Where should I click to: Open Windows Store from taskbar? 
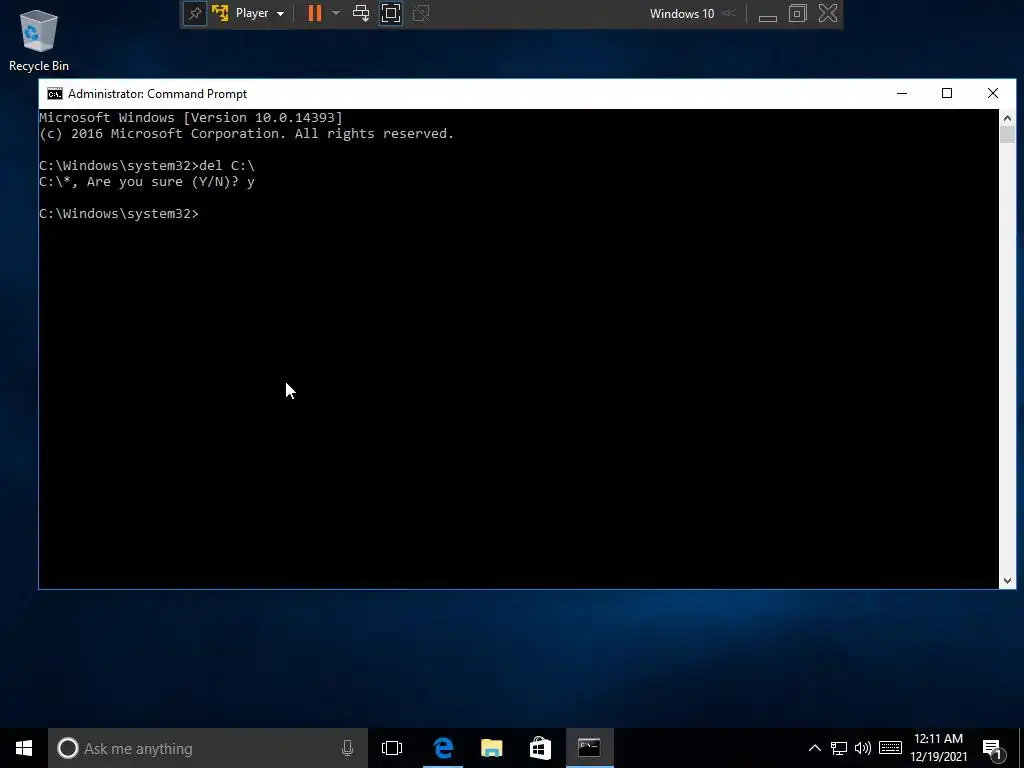[x=540, y=748]
